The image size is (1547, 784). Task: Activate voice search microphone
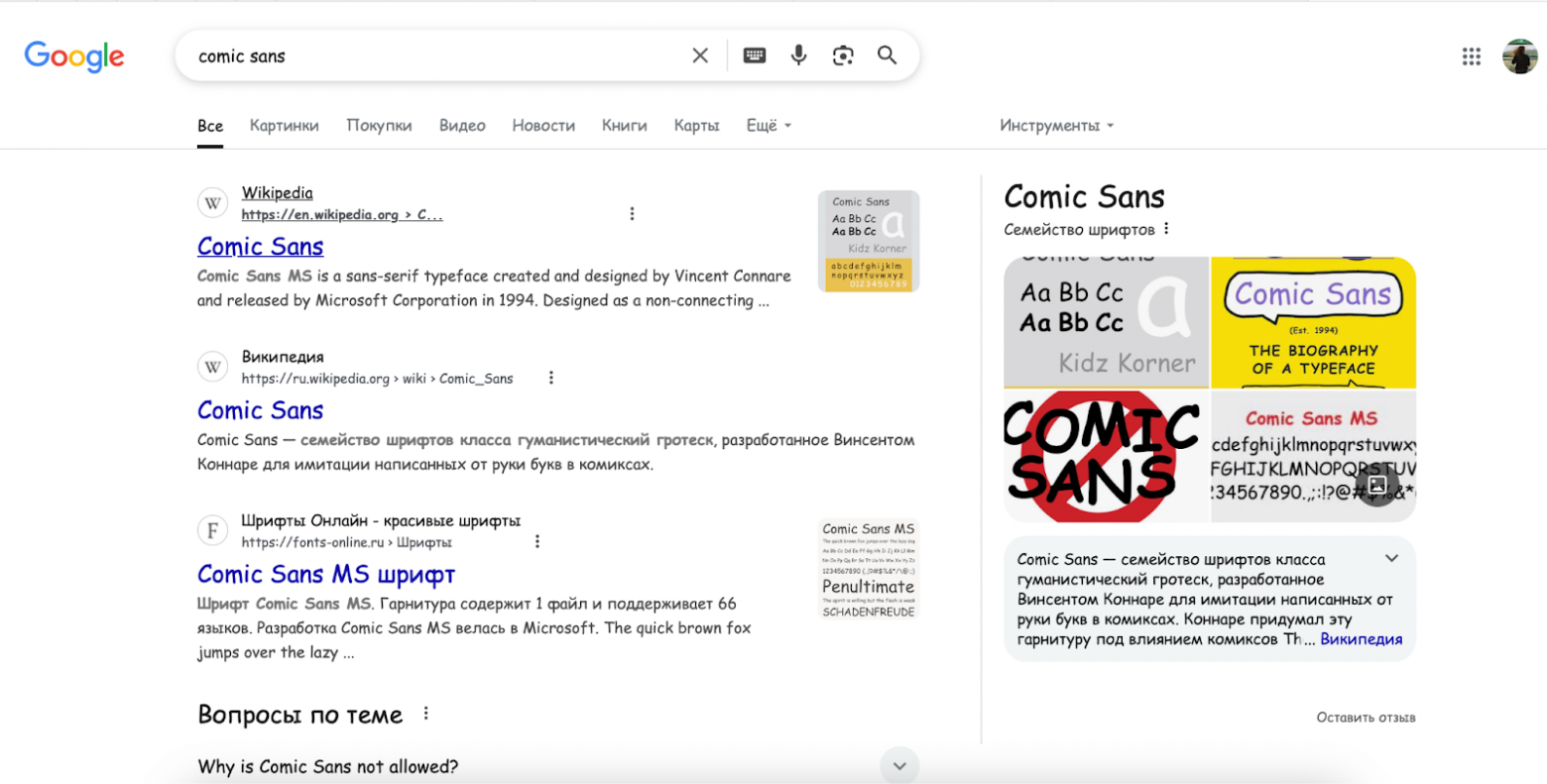tap(800, 56)
